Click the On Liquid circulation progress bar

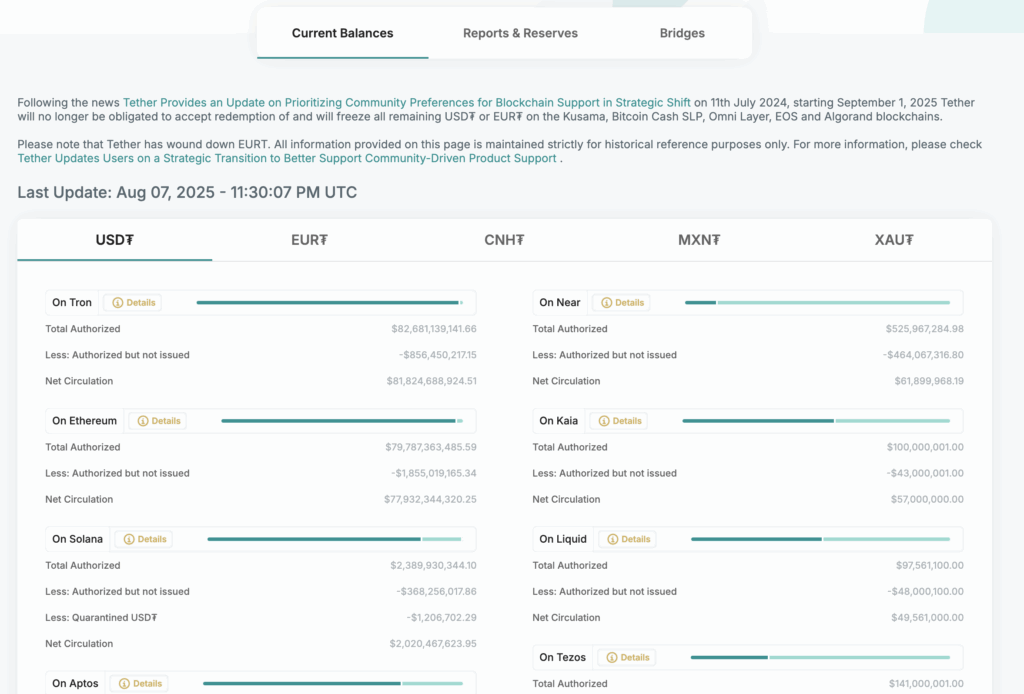pyautogui.click(x=820, y=539)
